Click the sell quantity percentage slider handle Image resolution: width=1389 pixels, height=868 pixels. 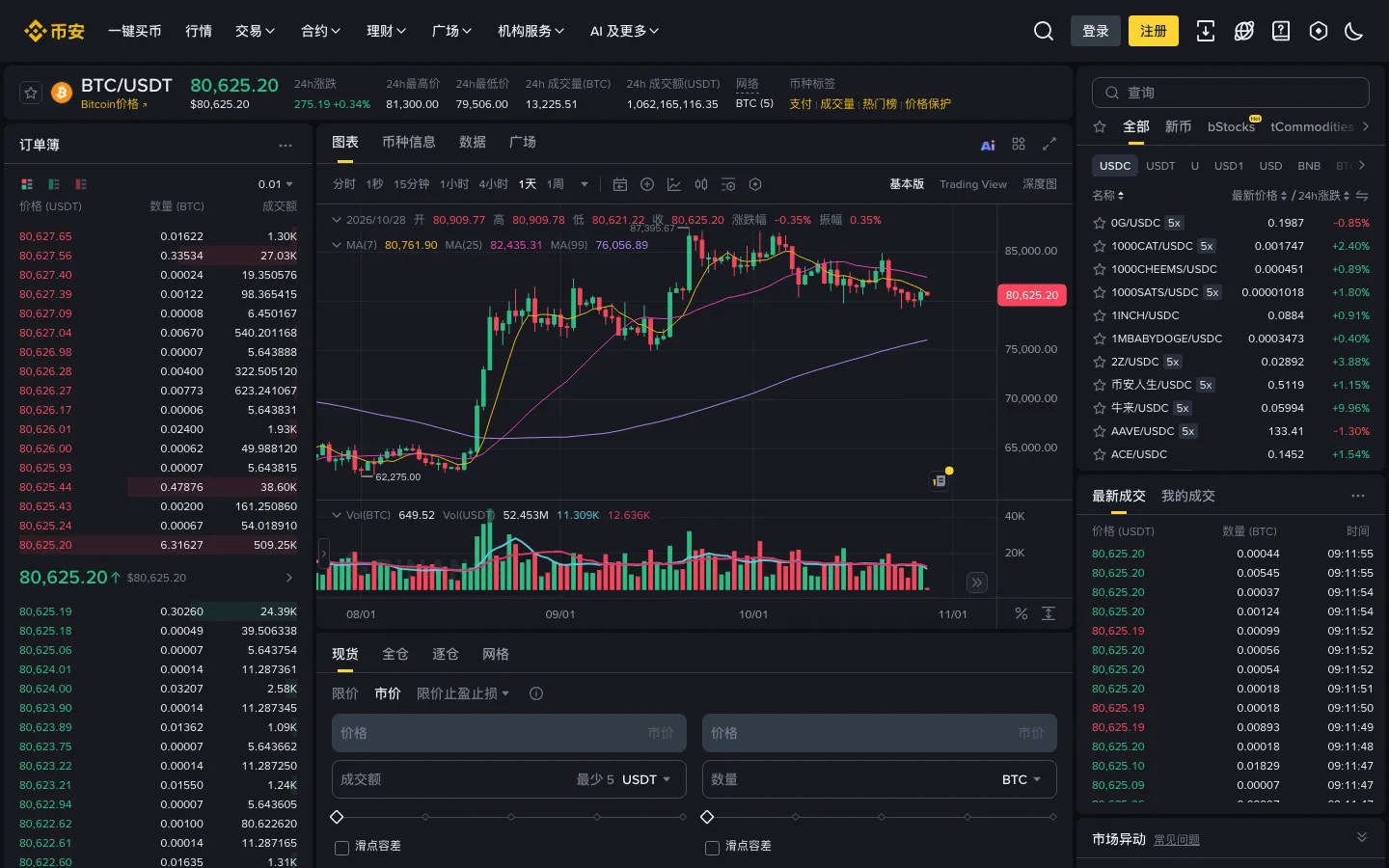tap(707, 817)
